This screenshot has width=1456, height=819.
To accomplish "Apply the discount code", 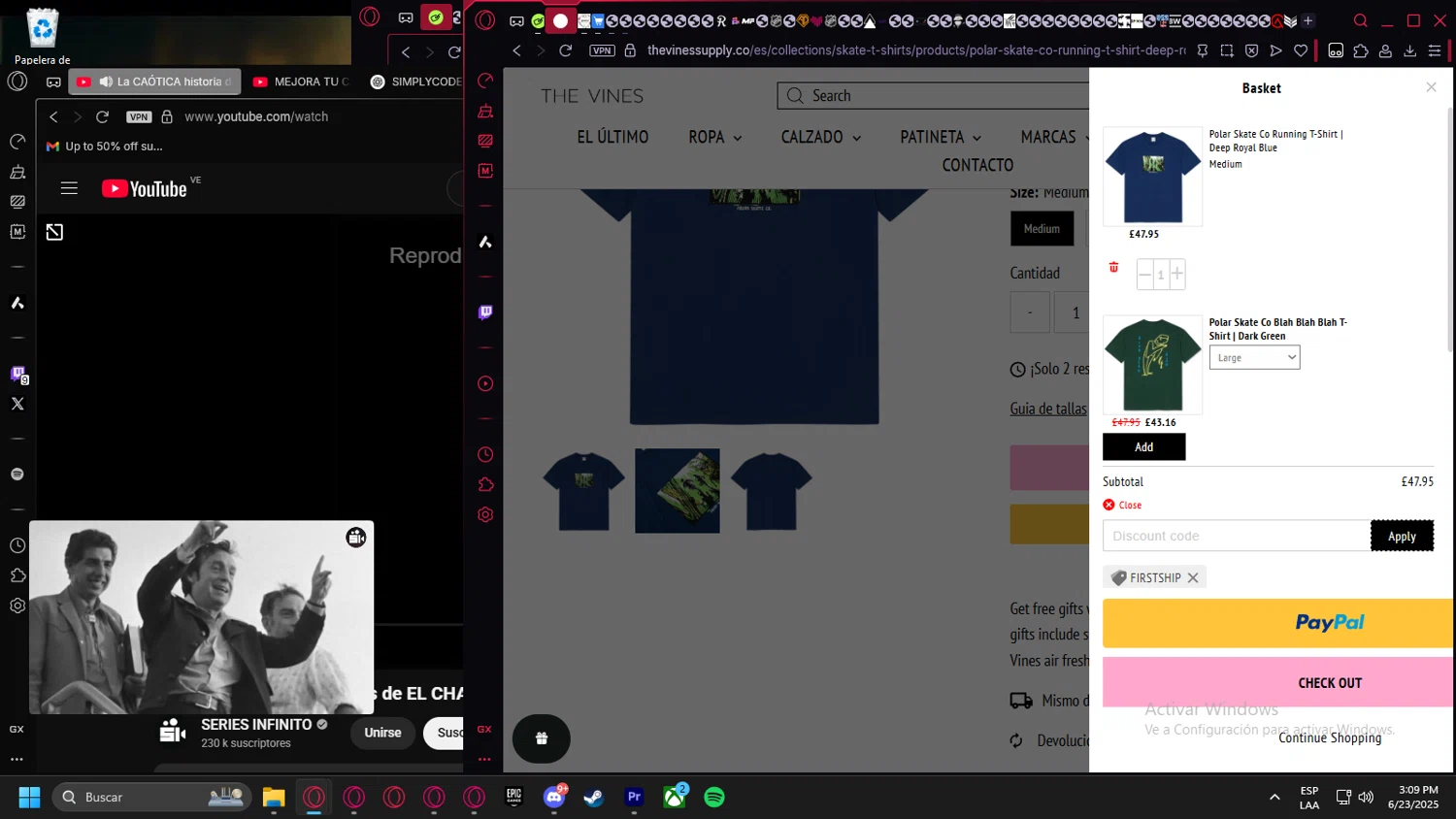I will click(x=1402, y=536).
